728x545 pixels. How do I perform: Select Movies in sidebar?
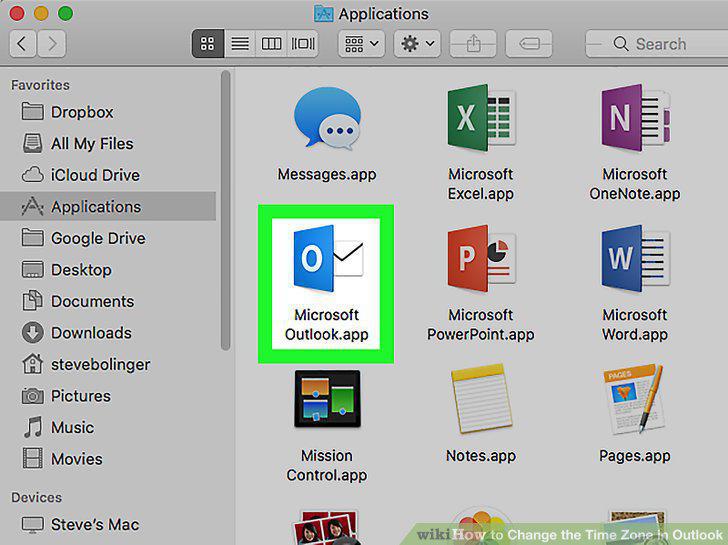108,459
